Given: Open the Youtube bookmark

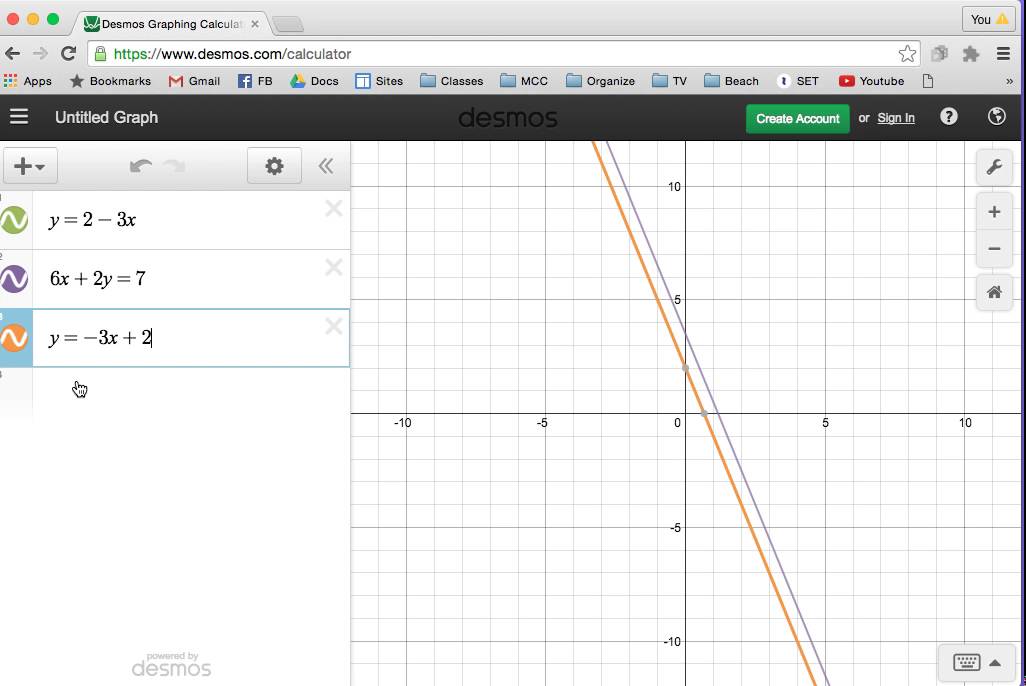Looking at the screenshot, I should pos(872,81).
